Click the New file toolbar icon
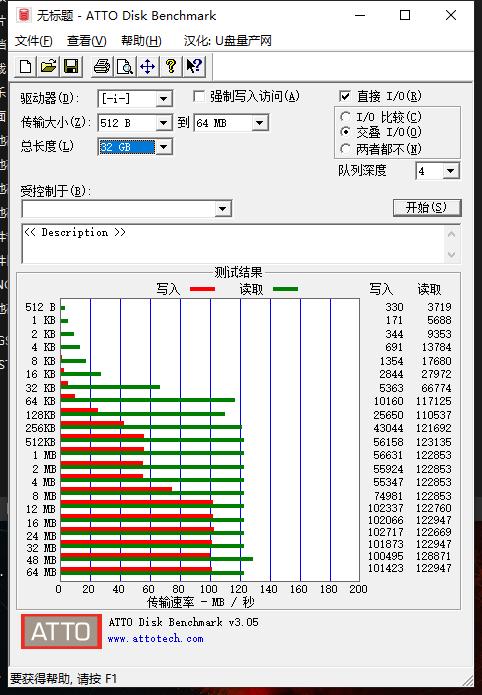Viewport: 482px width, 695px height. point(25,67)
